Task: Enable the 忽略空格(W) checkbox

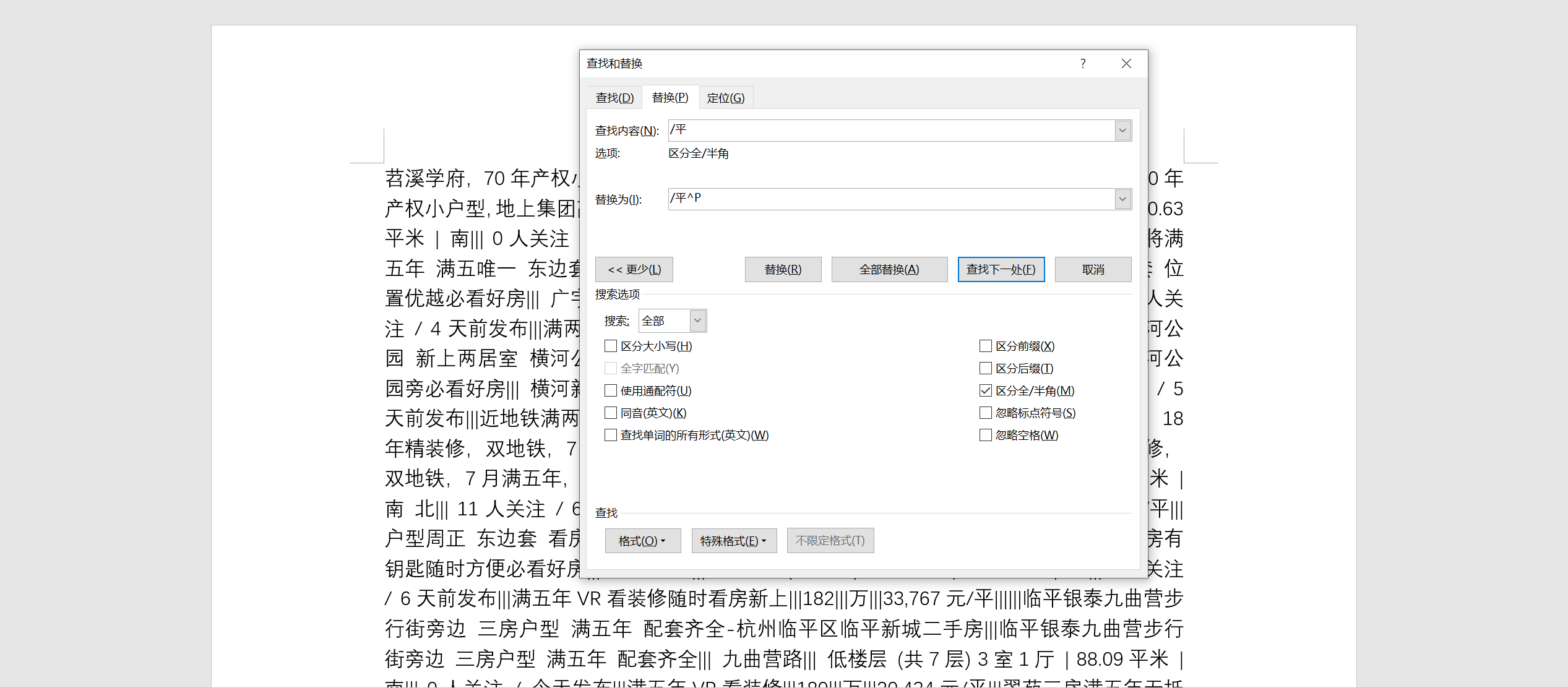Action: coord(986,435)
